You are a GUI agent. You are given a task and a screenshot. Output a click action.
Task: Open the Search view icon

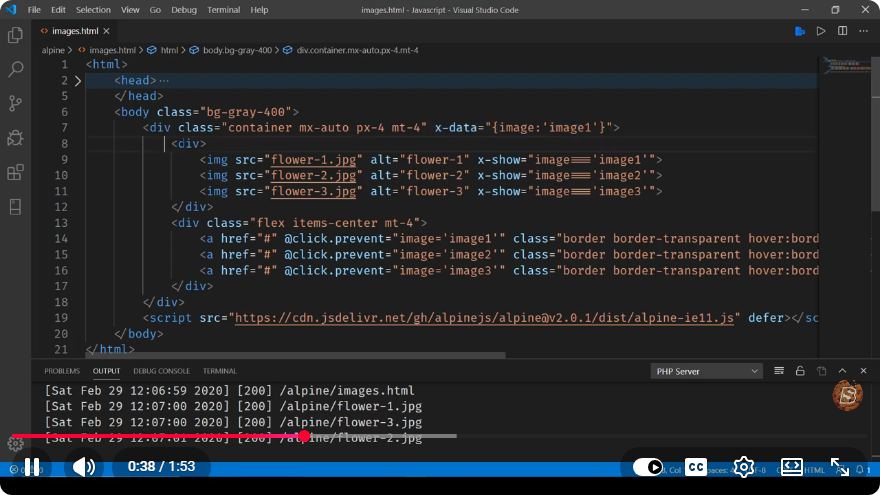click(15, 69)
